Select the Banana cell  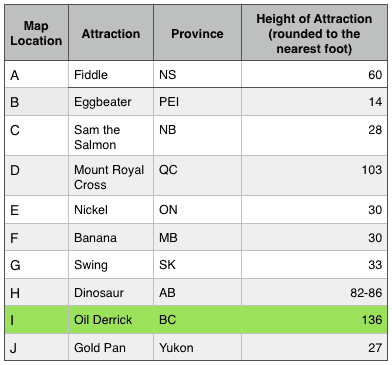(x=111, y=237)
